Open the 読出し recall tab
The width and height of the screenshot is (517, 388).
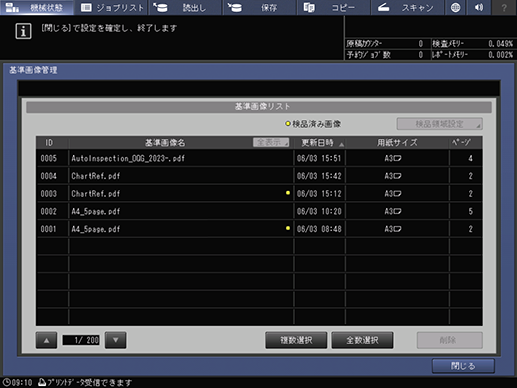point(185,7)
